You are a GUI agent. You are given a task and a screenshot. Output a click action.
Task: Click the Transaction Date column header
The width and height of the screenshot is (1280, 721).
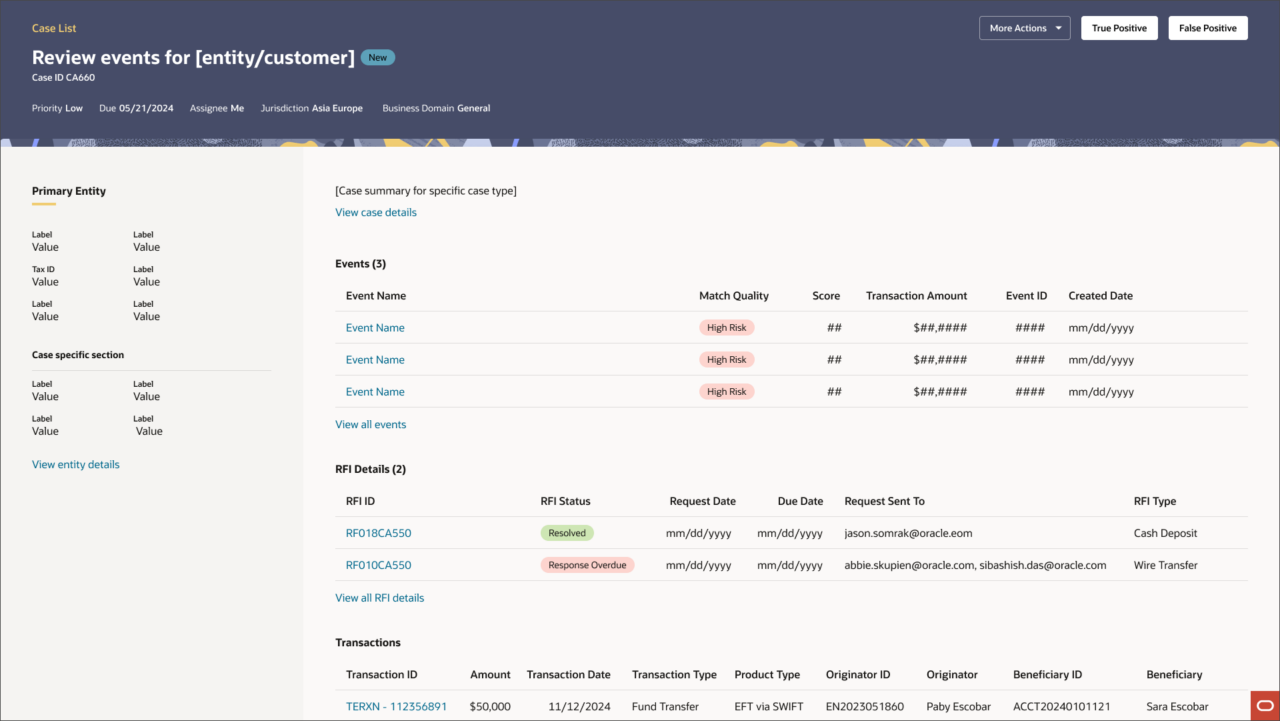[x=569, y=674]
